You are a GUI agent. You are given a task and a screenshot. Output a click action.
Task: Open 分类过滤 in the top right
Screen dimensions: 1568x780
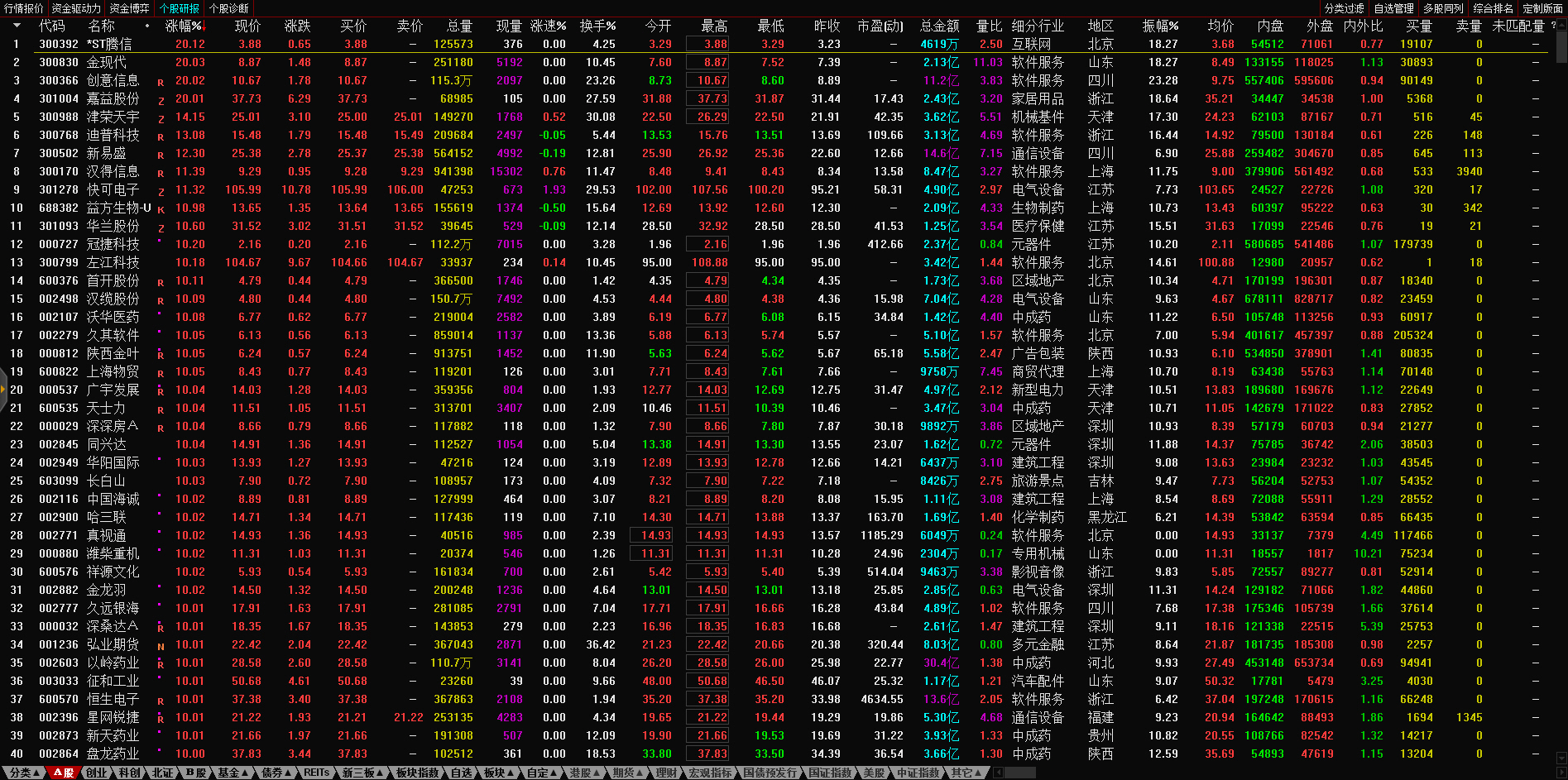tap(1344, 8)
